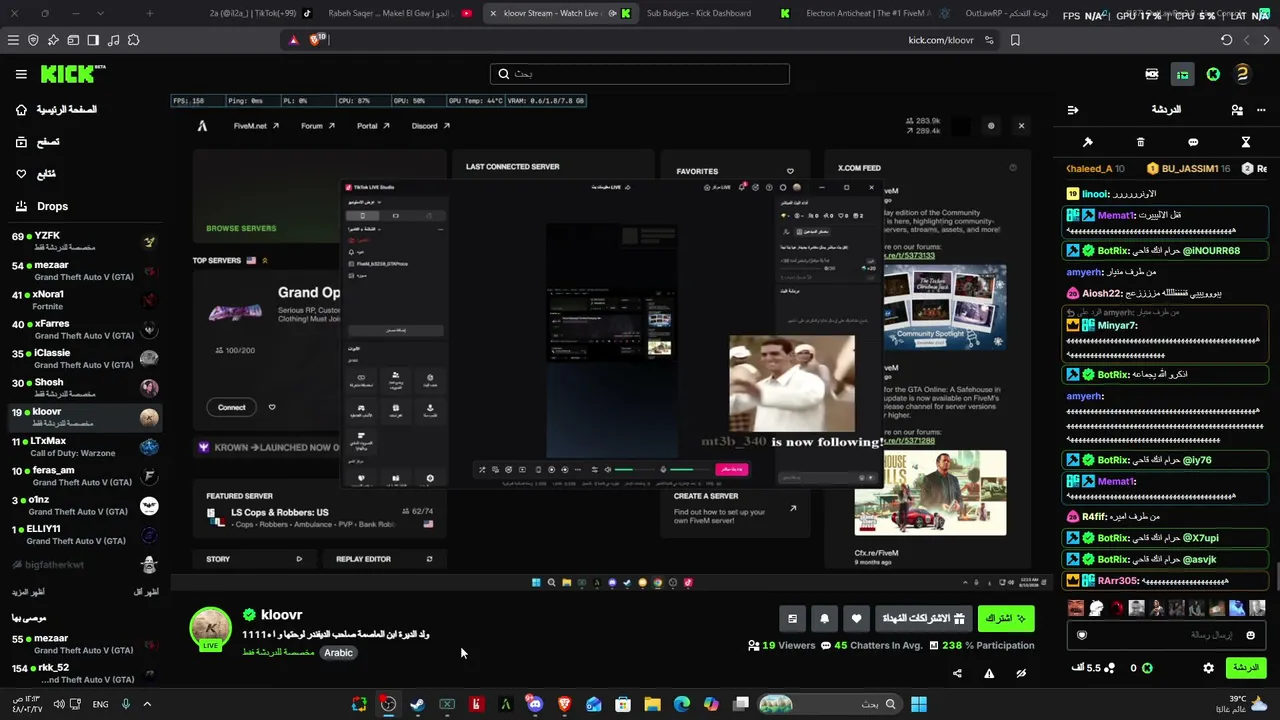Focus the chat message input field

click(1165, 635)
